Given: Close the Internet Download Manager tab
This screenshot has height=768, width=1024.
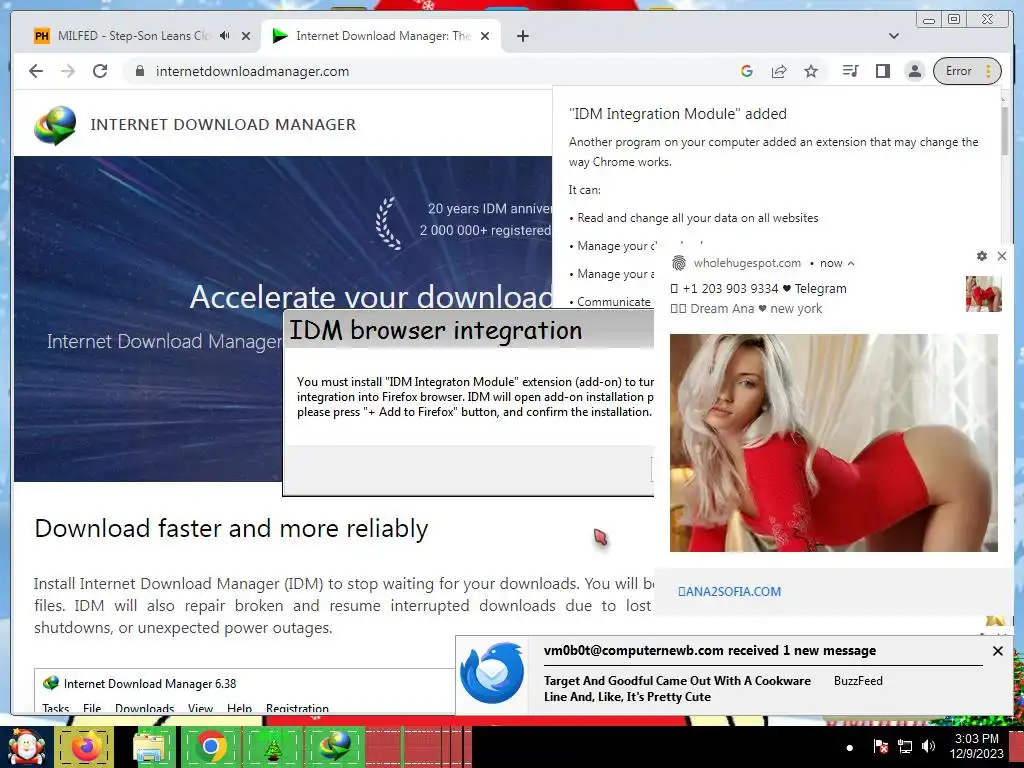Looking at the screenshot, I should coord(485,37).
